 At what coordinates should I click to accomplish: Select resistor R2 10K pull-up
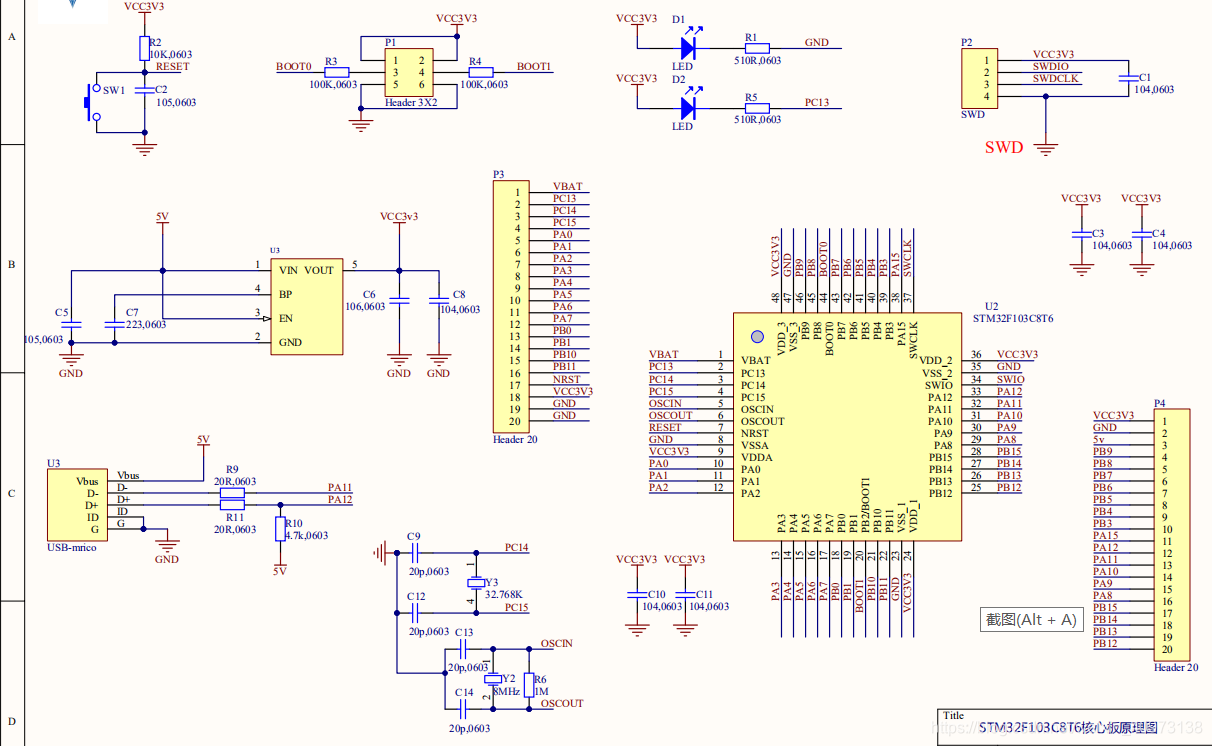coord(143,48)
